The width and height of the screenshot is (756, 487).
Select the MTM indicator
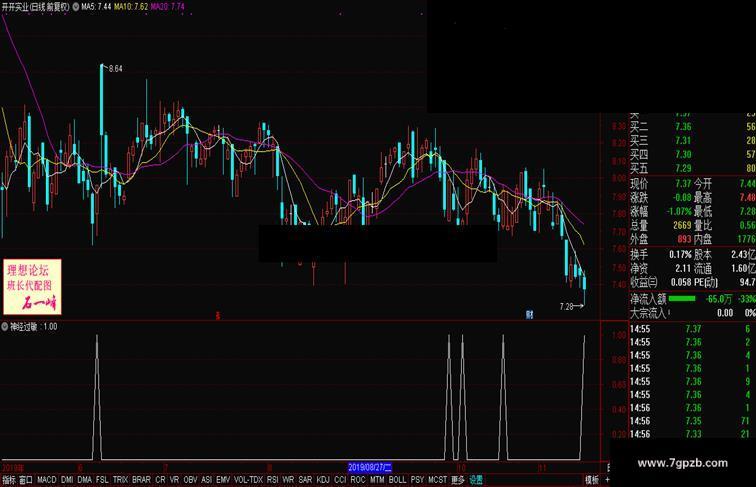[x=377, y=480]
